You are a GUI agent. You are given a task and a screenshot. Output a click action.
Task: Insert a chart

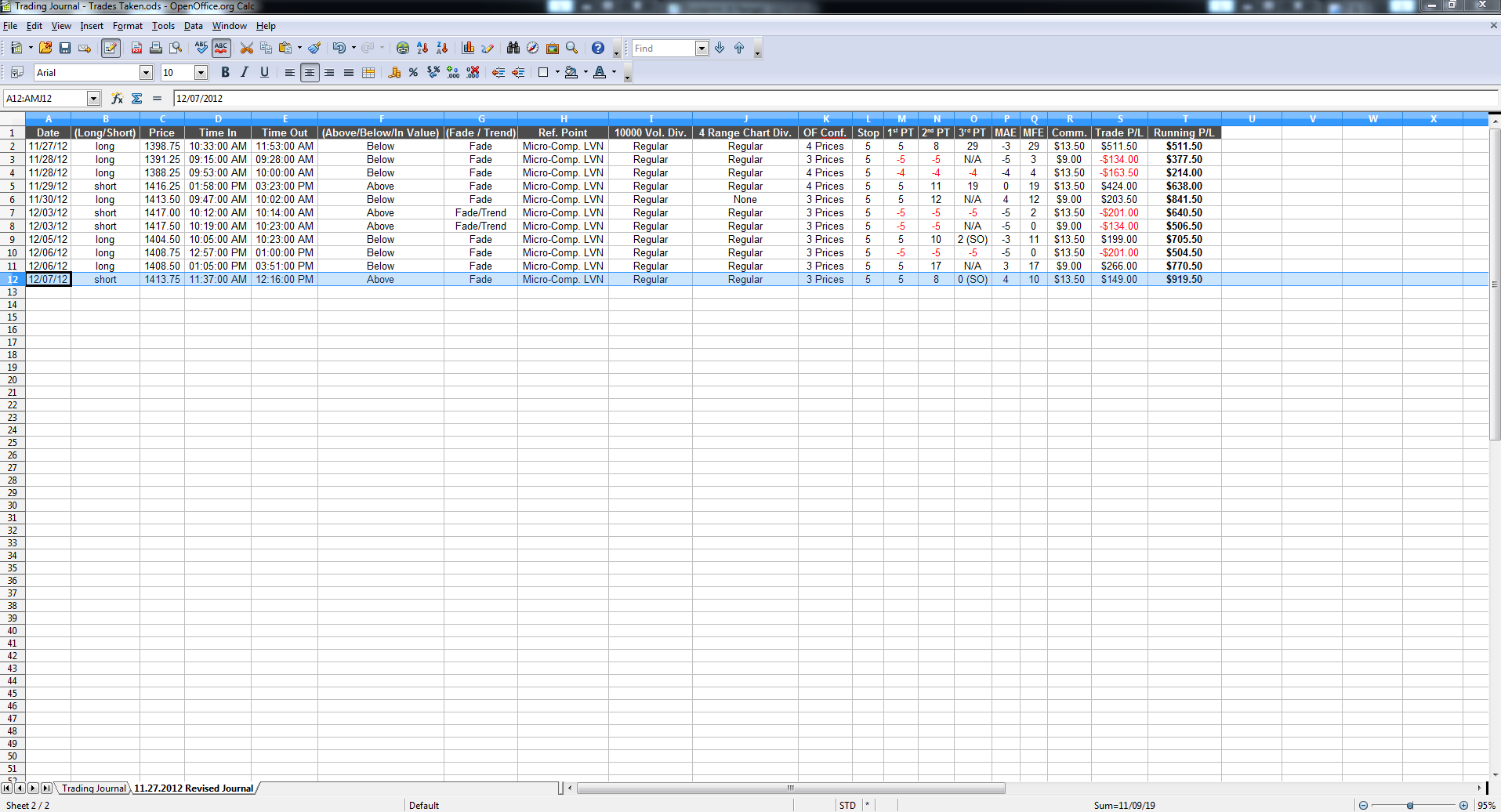pos(468,48)
